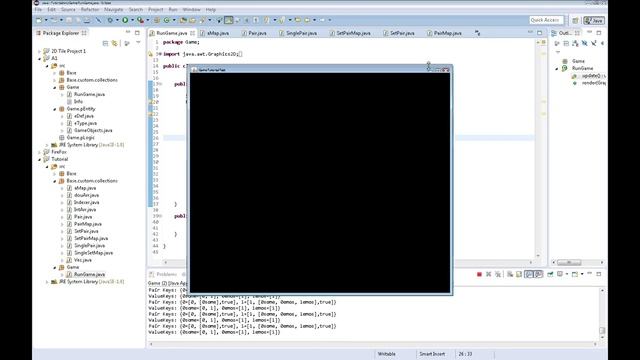Click the Open Perspective icon beside Java
The height and width of the screenshot is (360, 640).
[576, 20]
